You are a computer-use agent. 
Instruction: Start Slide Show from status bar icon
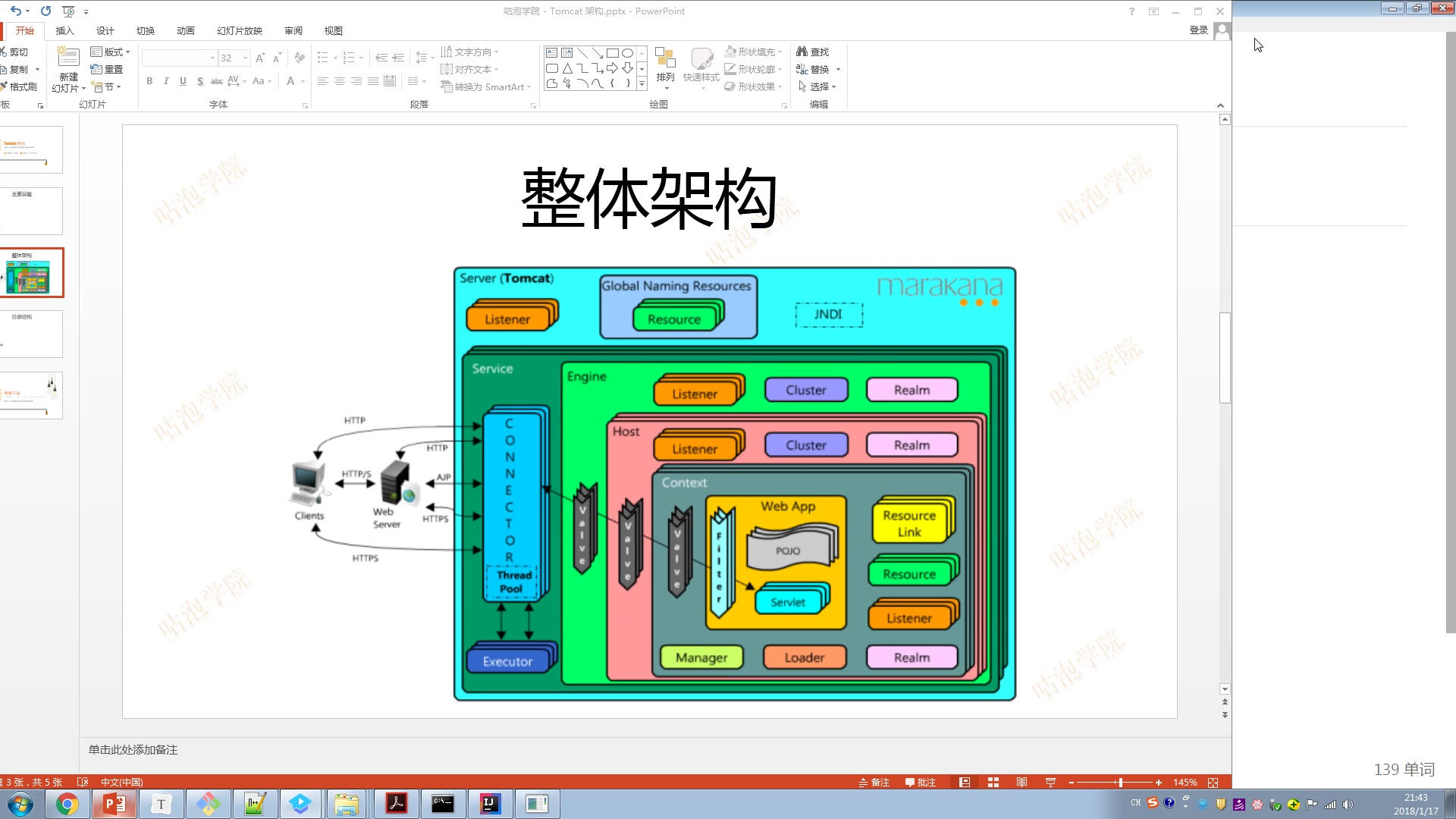click(x=1051, y=783)
